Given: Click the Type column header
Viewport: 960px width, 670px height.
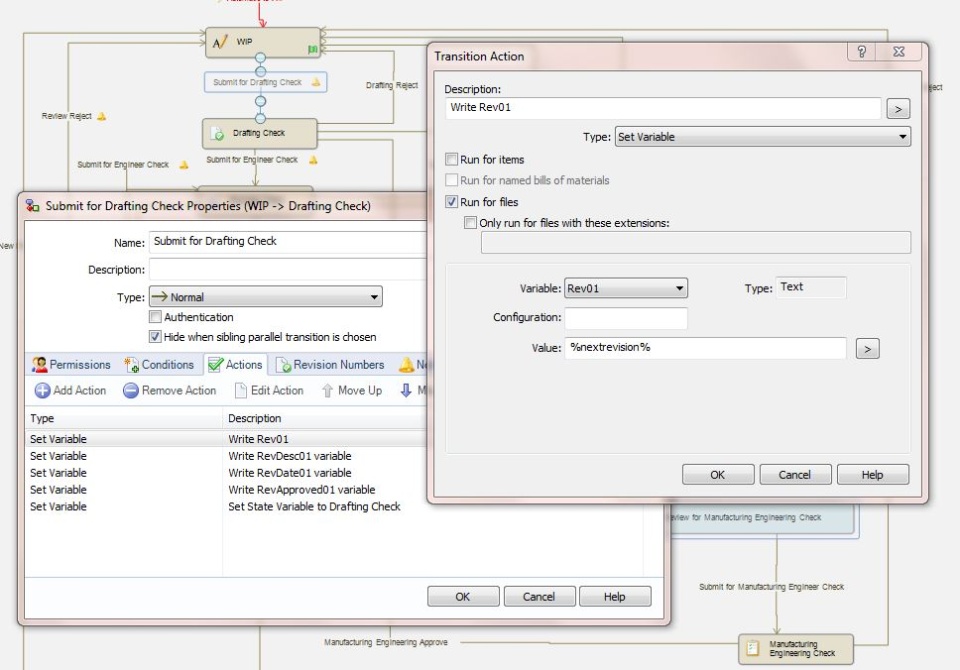Looking at the screenshot, I should (x=124, y=418).
